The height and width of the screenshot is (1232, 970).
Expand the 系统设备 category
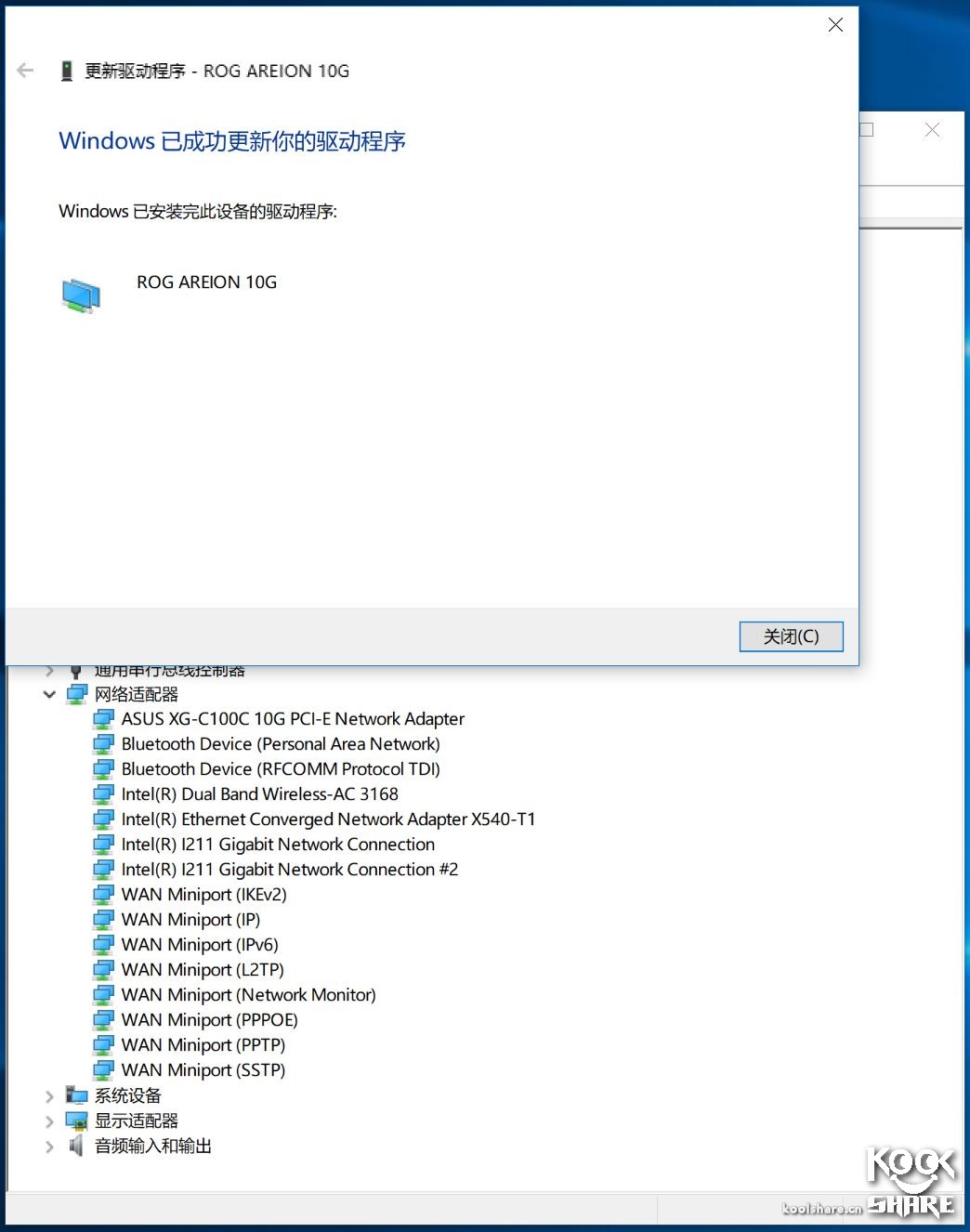(x=49, y=1096)
